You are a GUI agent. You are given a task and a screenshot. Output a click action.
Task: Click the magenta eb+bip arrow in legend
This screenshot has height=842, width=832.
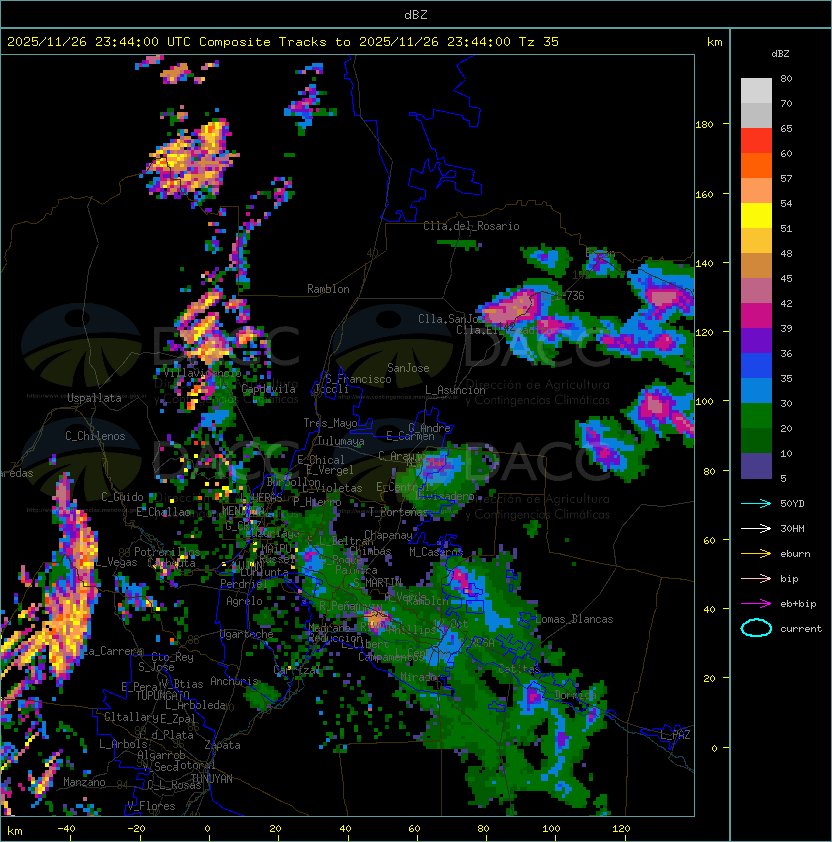point(756,604)
